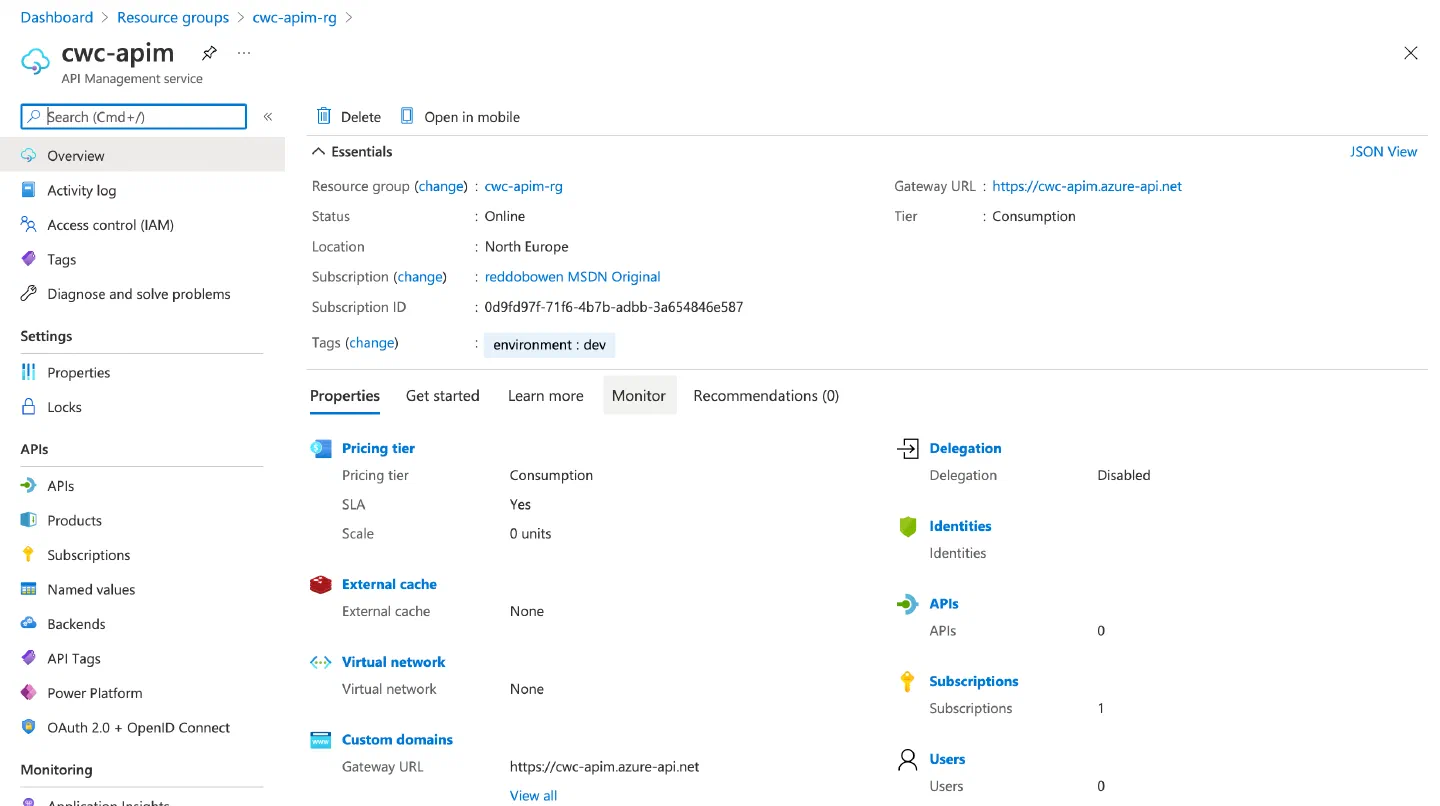The width and height of the screenshot is (1440, 806).
Task: Change the resource group
Action: point(441,186)
